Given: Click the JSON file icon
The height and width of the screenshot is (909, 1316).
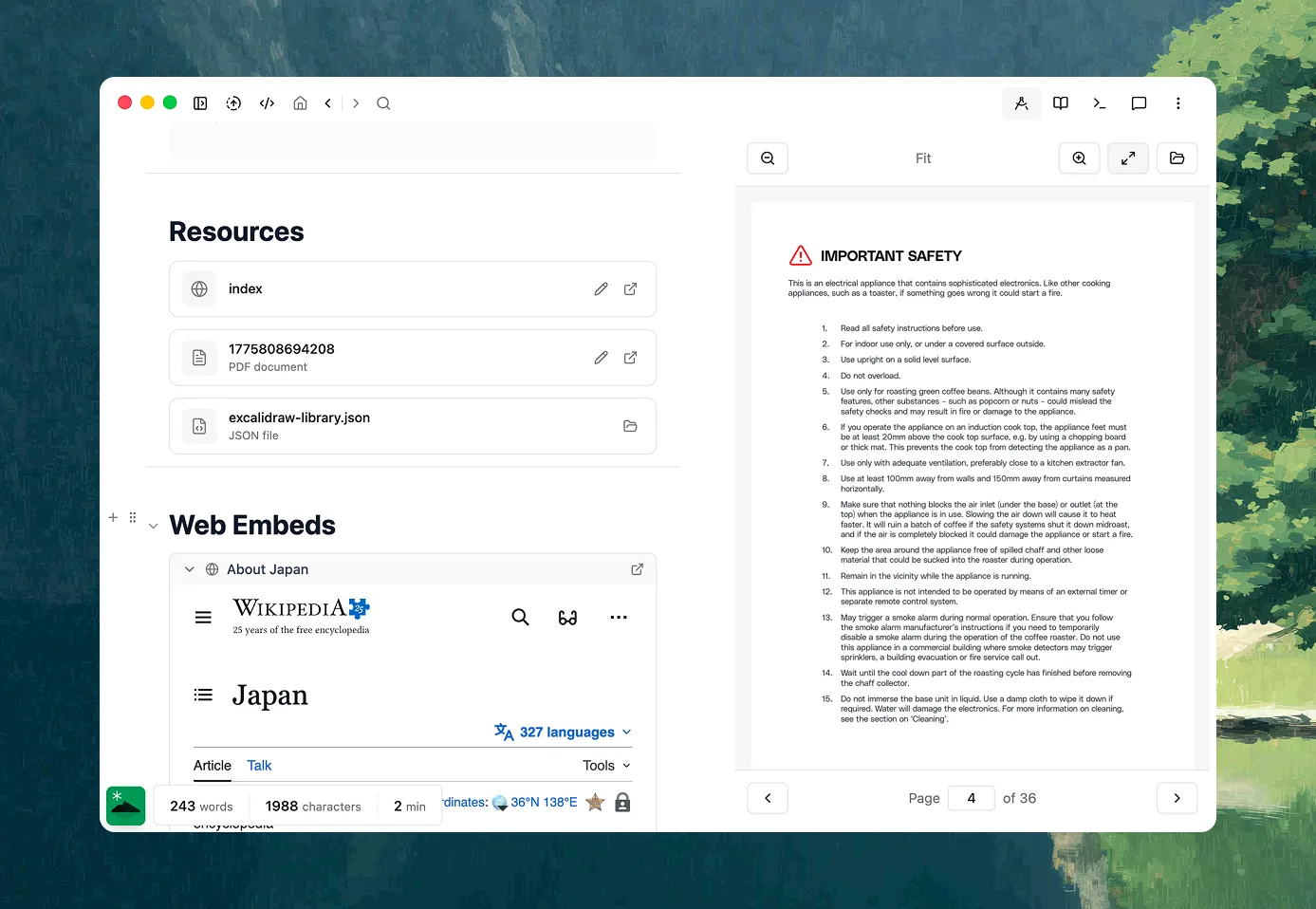Looking at the screenshot, I should (199, 426).
